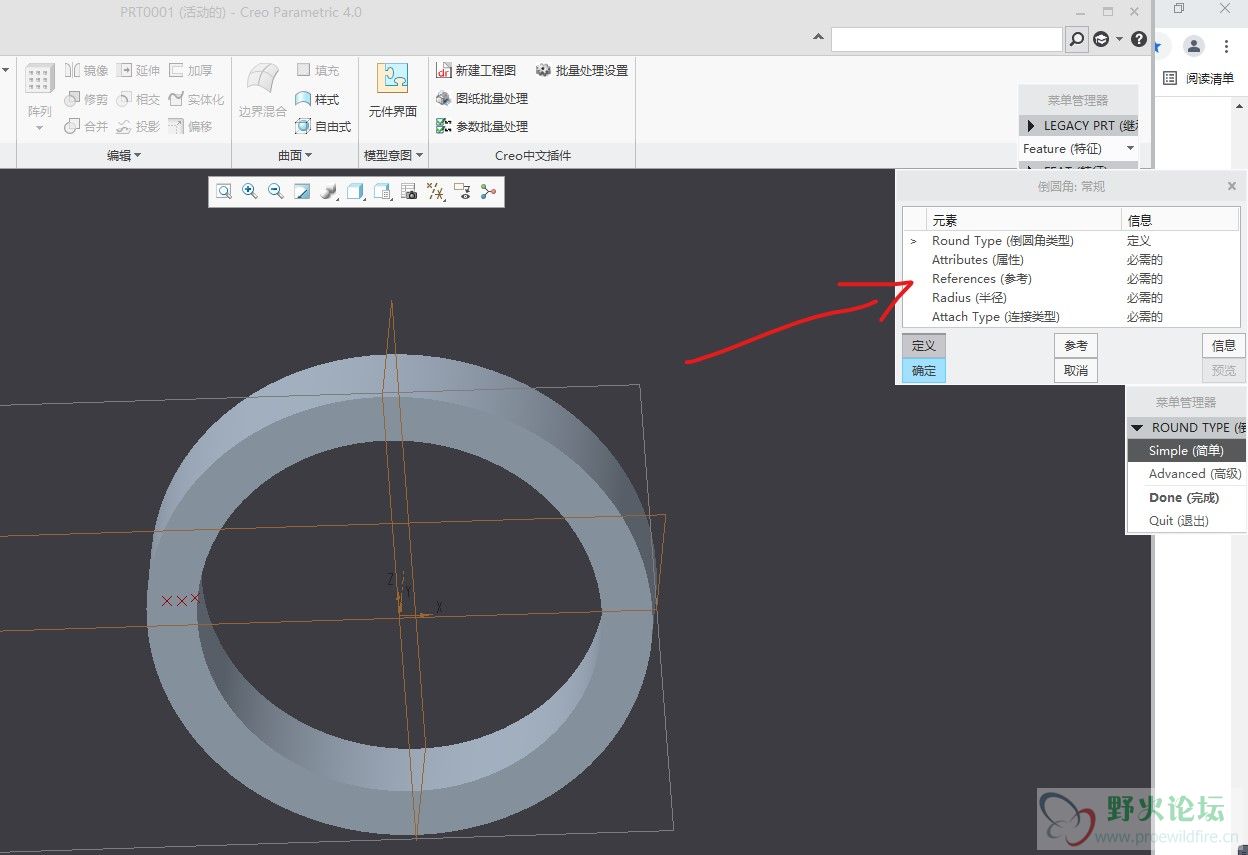The image size is (1248, 855).
Task: Select the Merge (合并) tool
Action: click(x=87, y=126)
